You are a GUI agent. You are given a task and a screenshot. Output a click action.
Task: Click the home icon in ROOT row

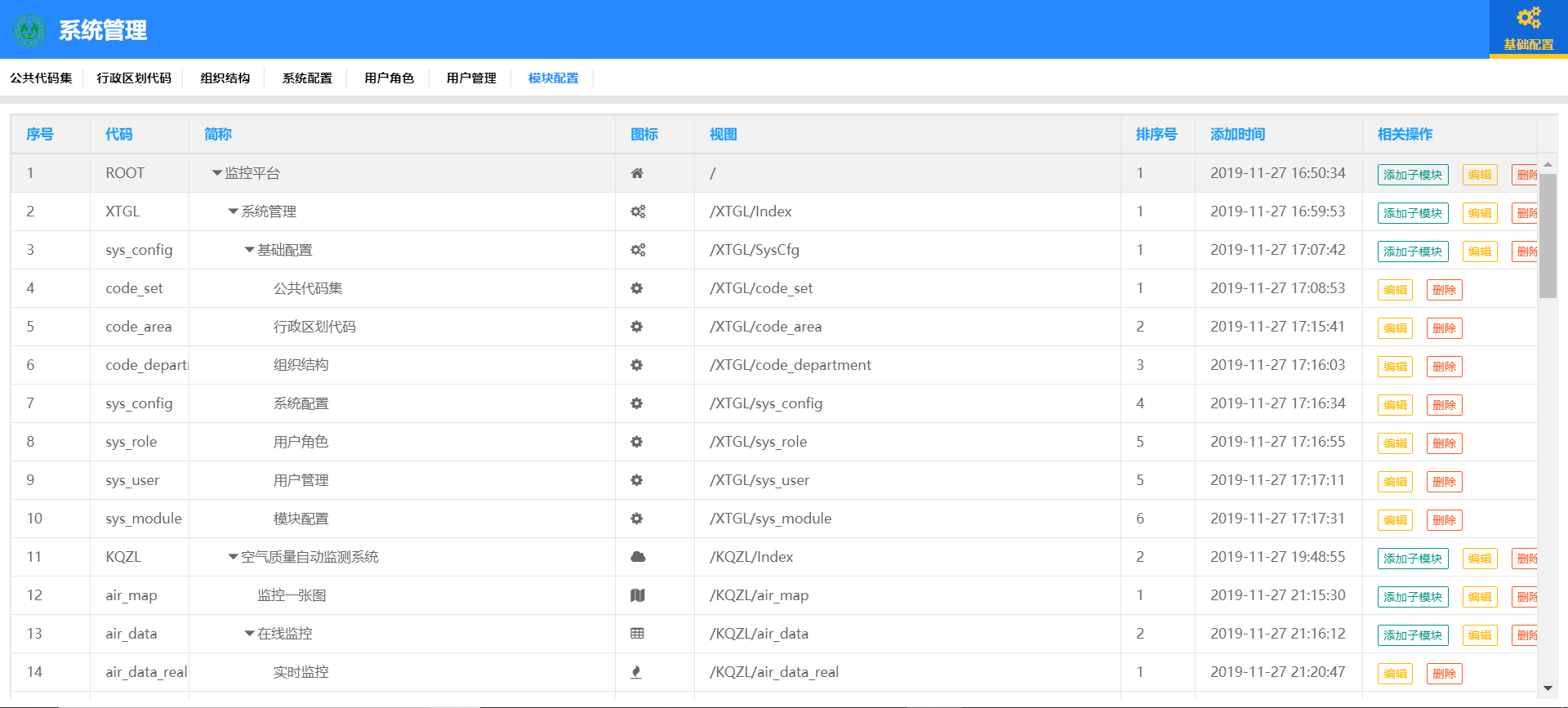637,173
